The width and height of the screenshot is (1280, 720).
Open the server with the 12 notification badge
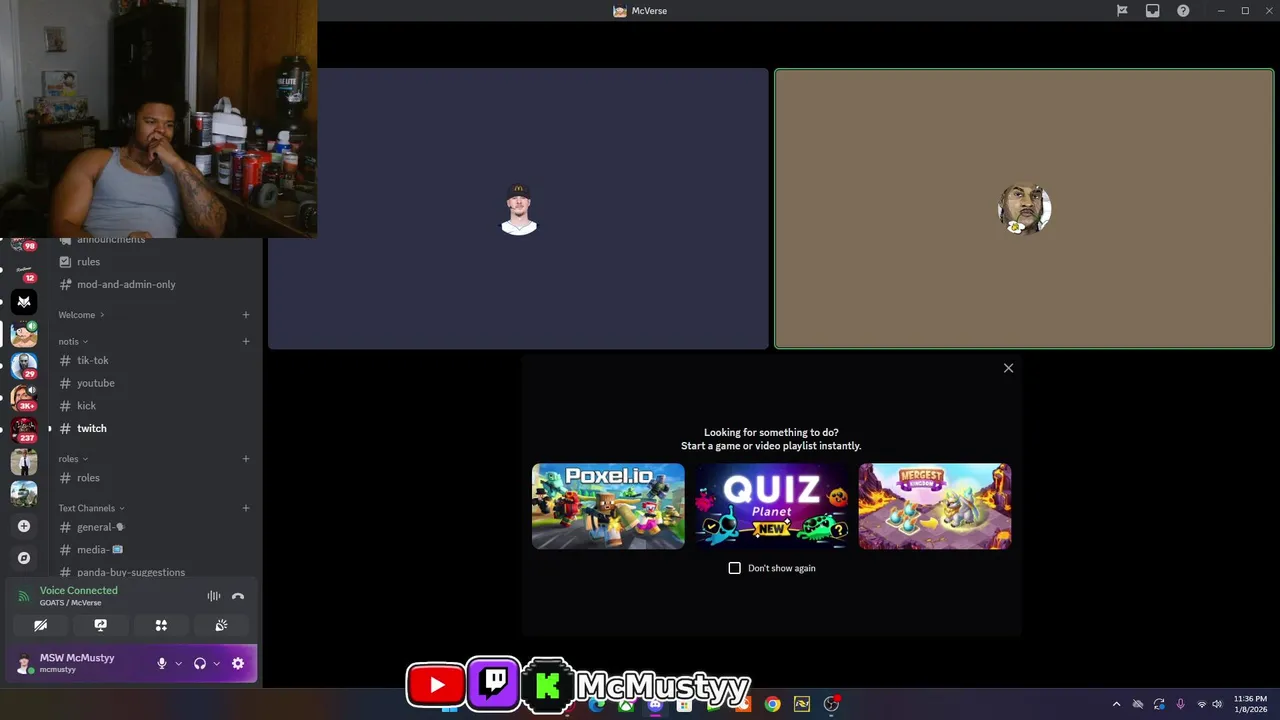pyautogui.click(x=24, y=271)
